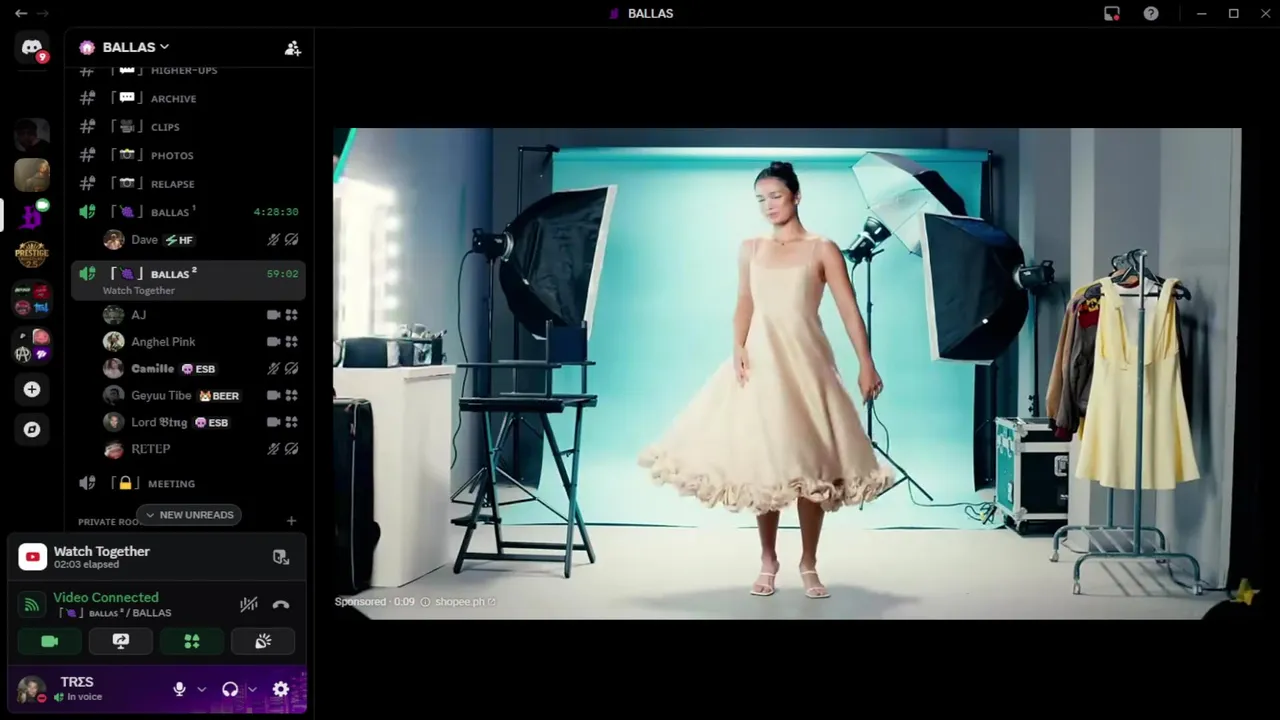Image resolution: width=1280 pixels, height=720 pixels.
Task: Disconnect from voice with hang-up icon
Action: click(281, 604)
